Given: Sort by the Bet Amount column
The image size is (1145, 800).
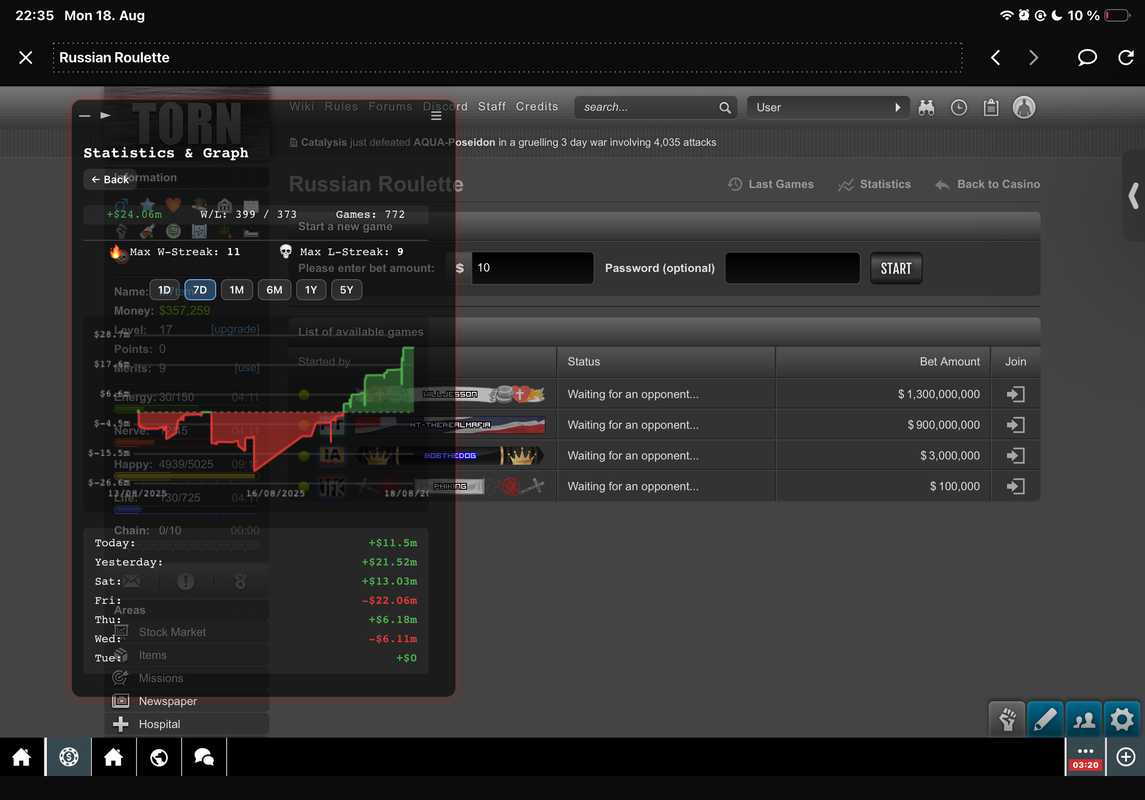Looking at the screenshot, I should 949,361.
